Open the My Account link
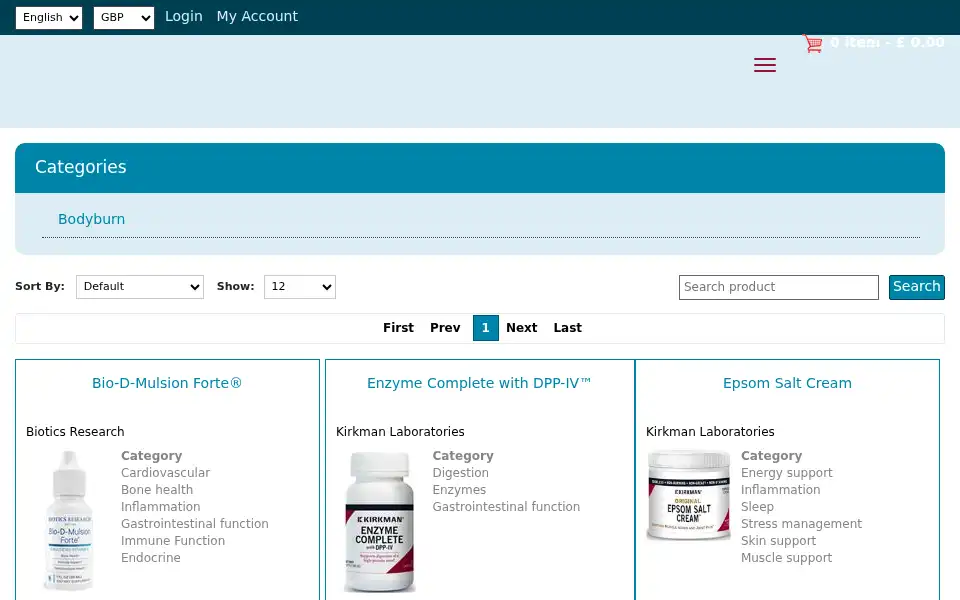 (x=257, y=17)
